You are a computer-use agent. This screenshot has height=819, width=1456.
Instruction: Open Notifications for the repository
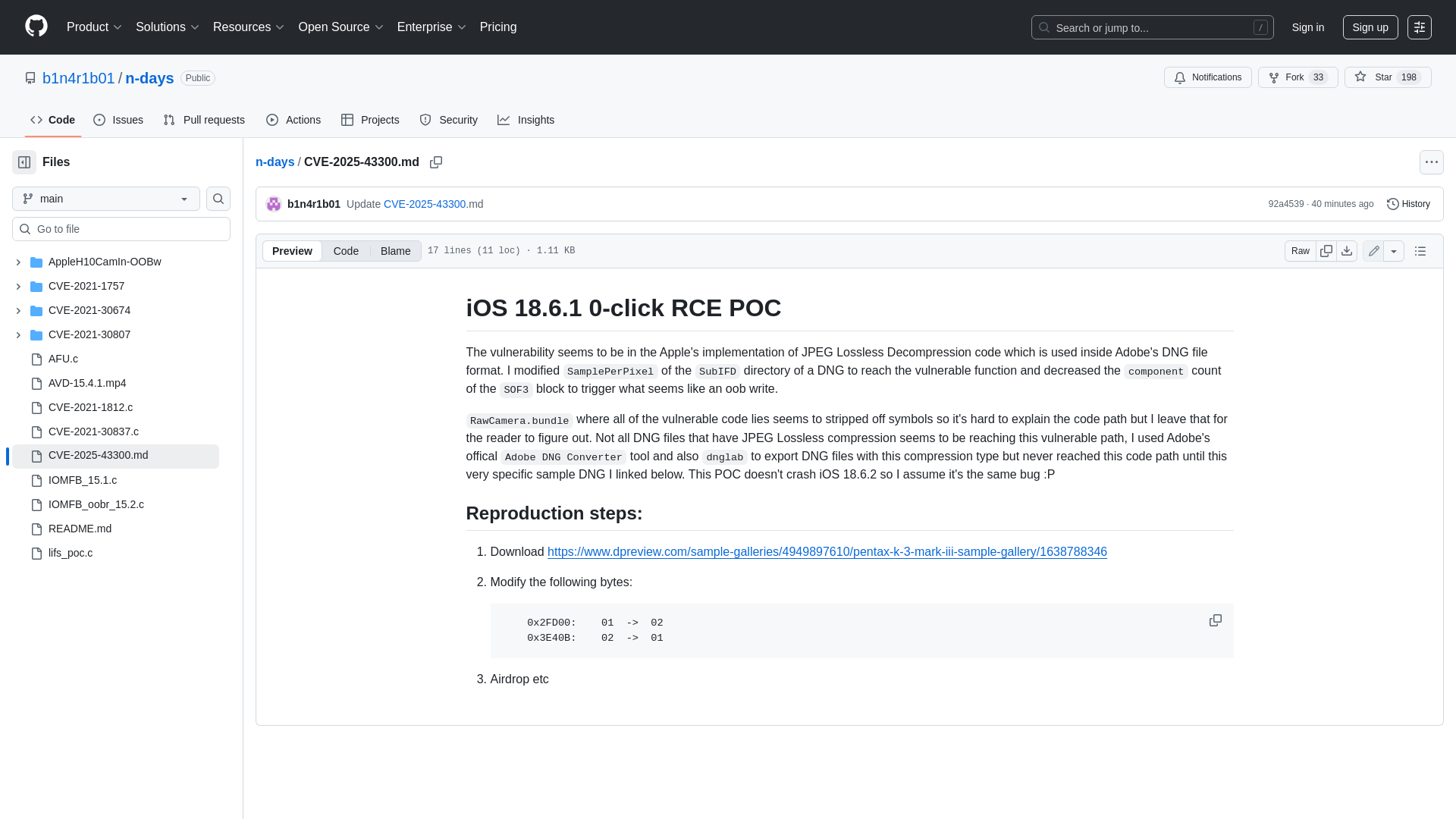(x=1207, y=77)
